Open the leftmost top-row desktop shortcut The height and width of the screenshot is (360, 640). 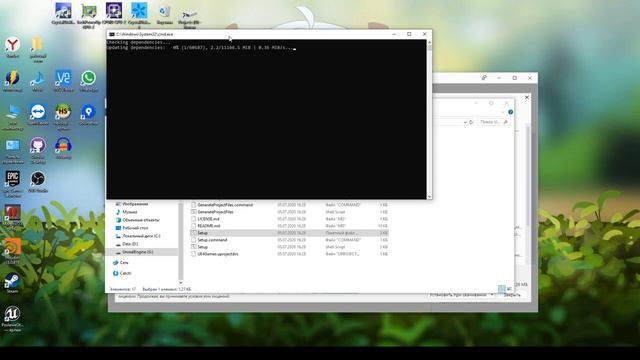coord(63,13)
